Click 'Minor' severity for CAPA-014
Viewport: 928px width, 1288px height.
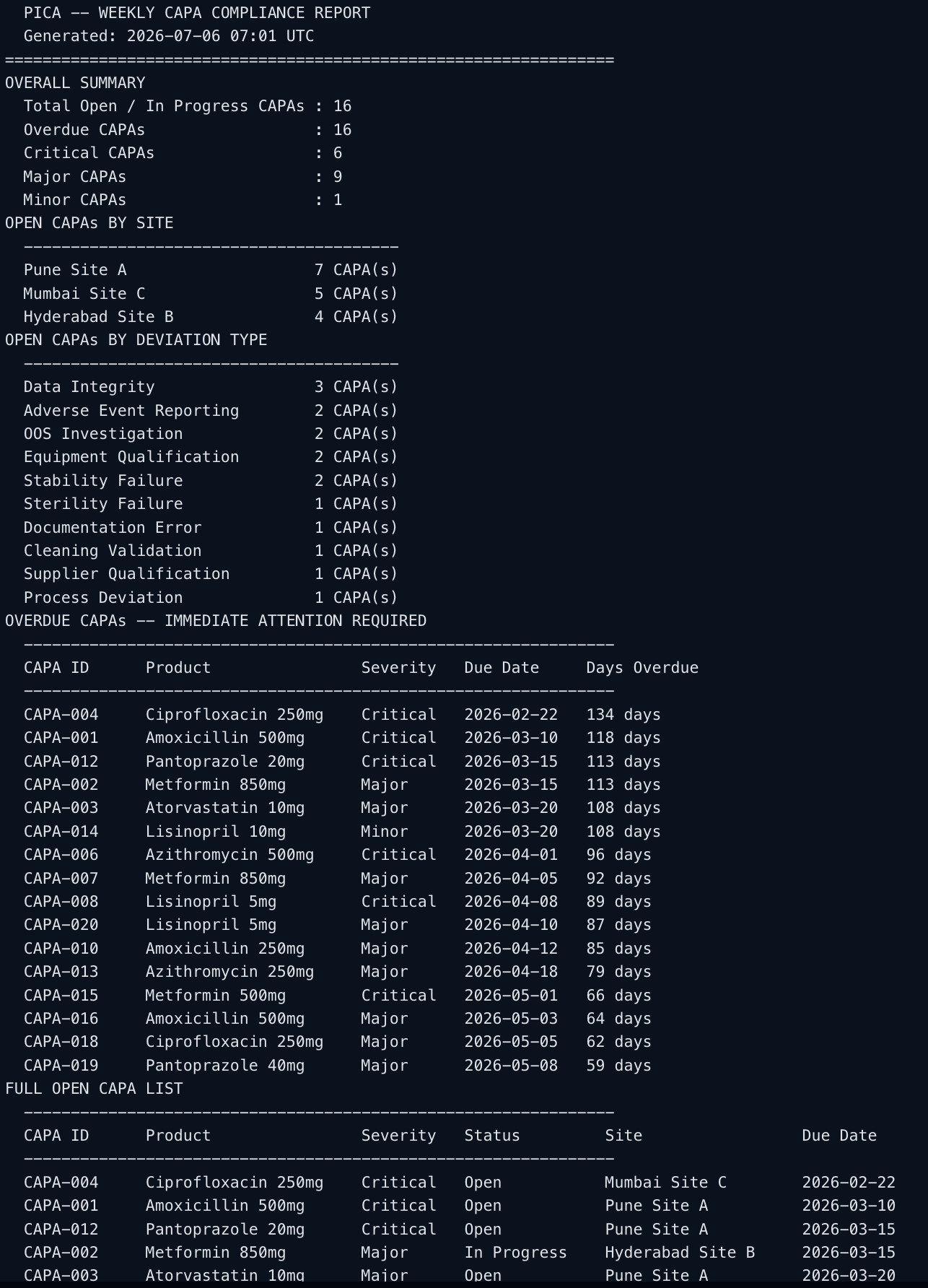coord(385,832)
